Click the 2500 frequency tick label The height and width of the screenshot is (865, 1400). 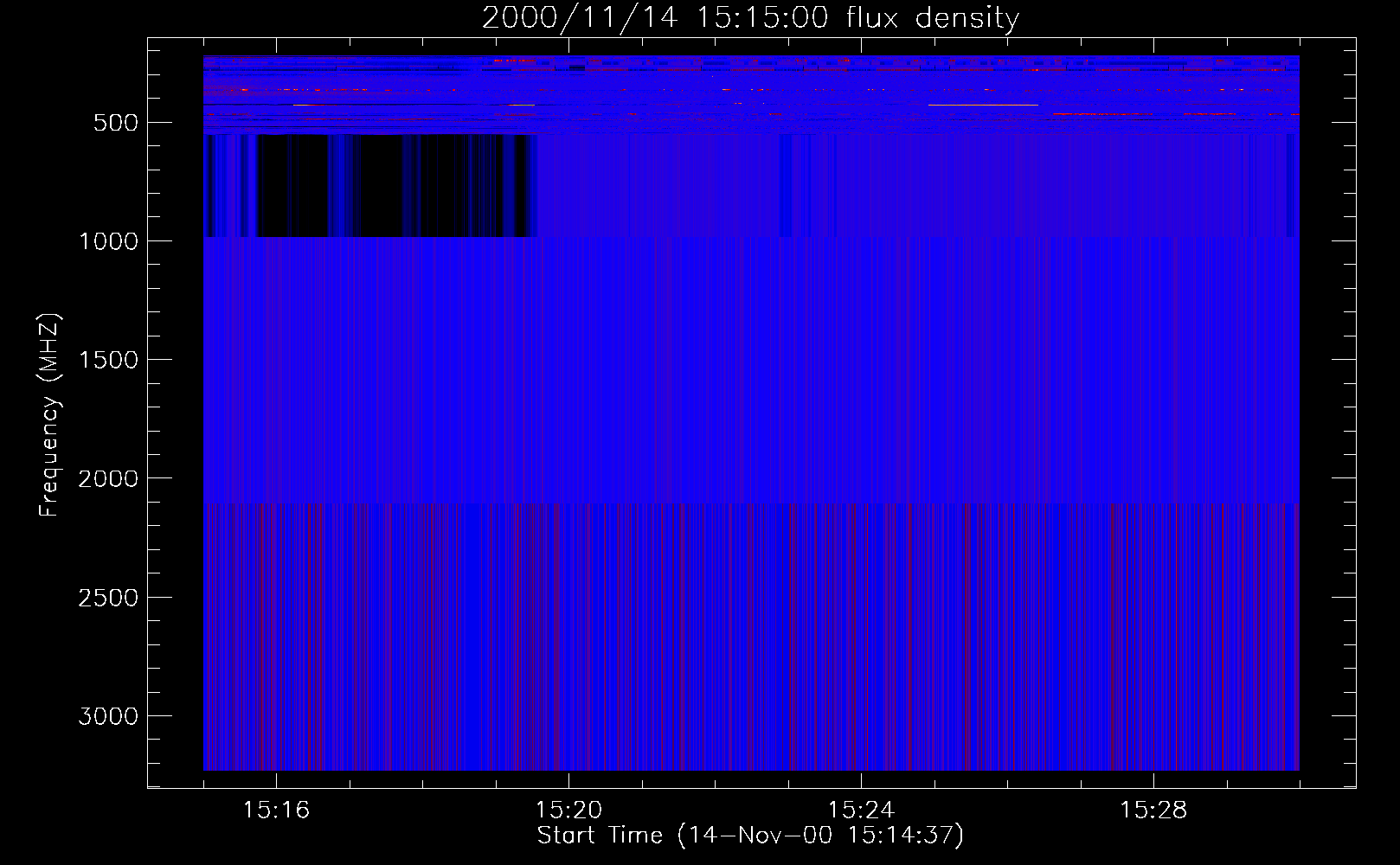[108, 598]
